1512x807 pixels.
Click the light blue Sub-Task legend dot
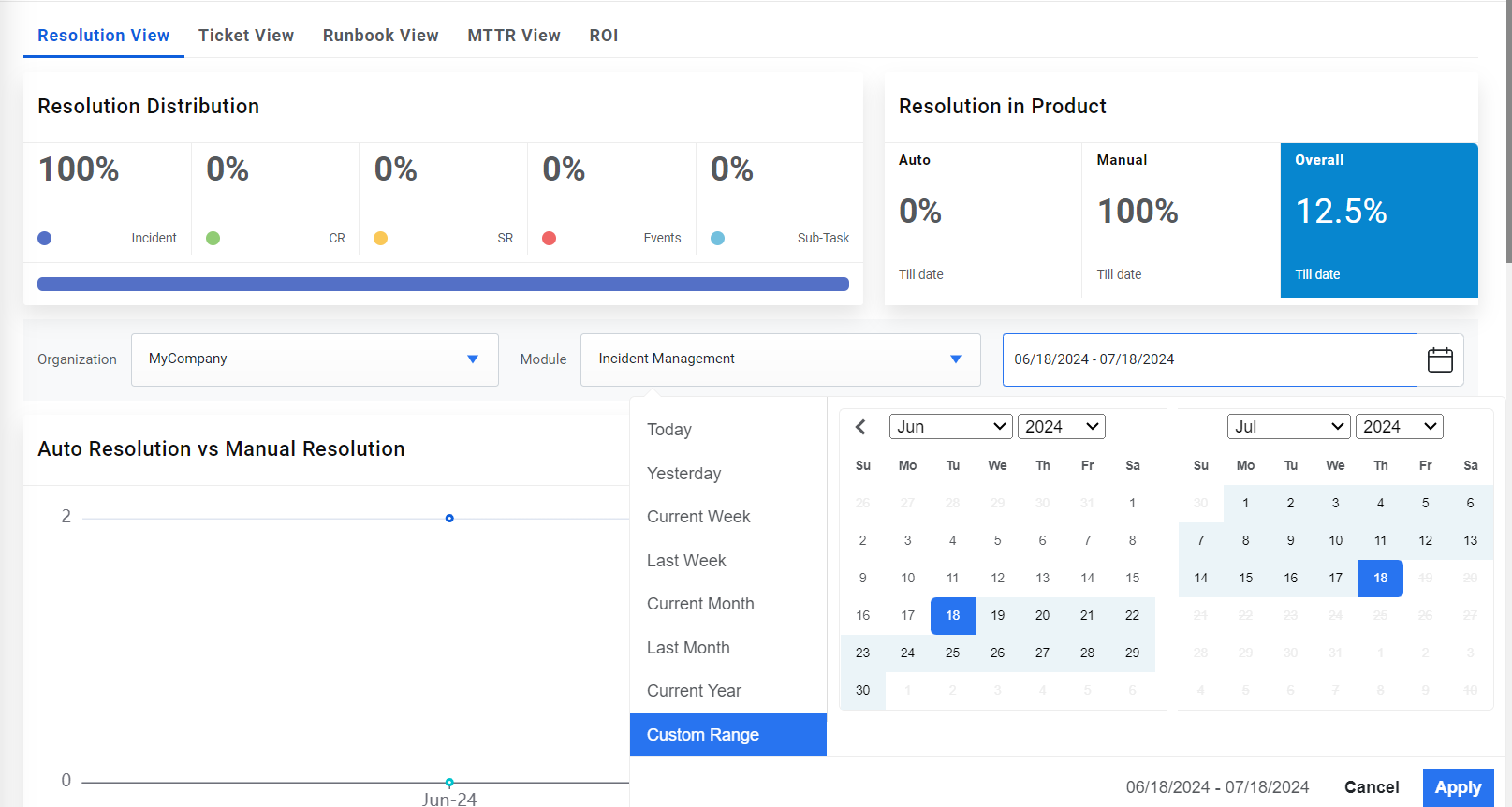718,238
